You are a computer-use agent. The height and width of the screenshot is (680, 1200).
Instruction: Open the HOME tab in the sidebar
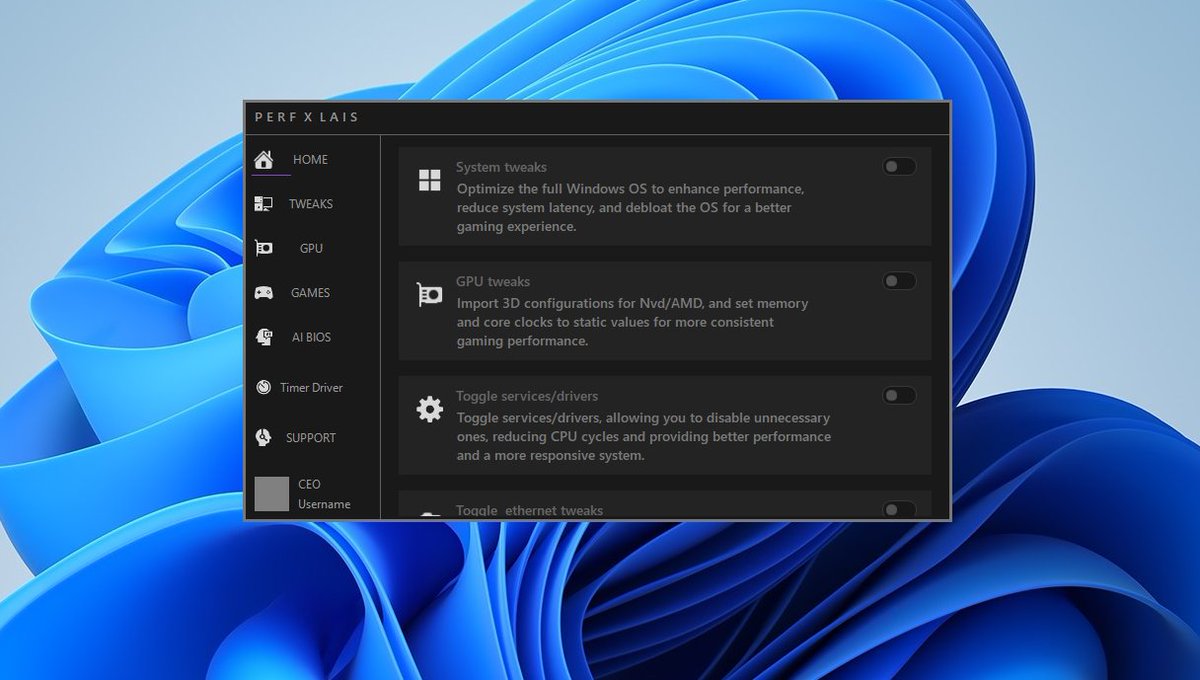click(x=310, y=159)
